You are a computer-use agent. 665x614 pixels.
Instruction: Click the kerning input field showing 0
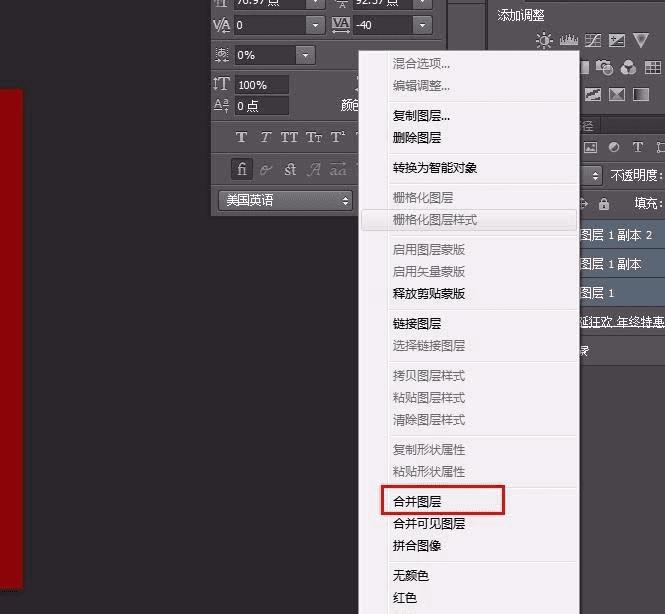(x=270, y=25)
